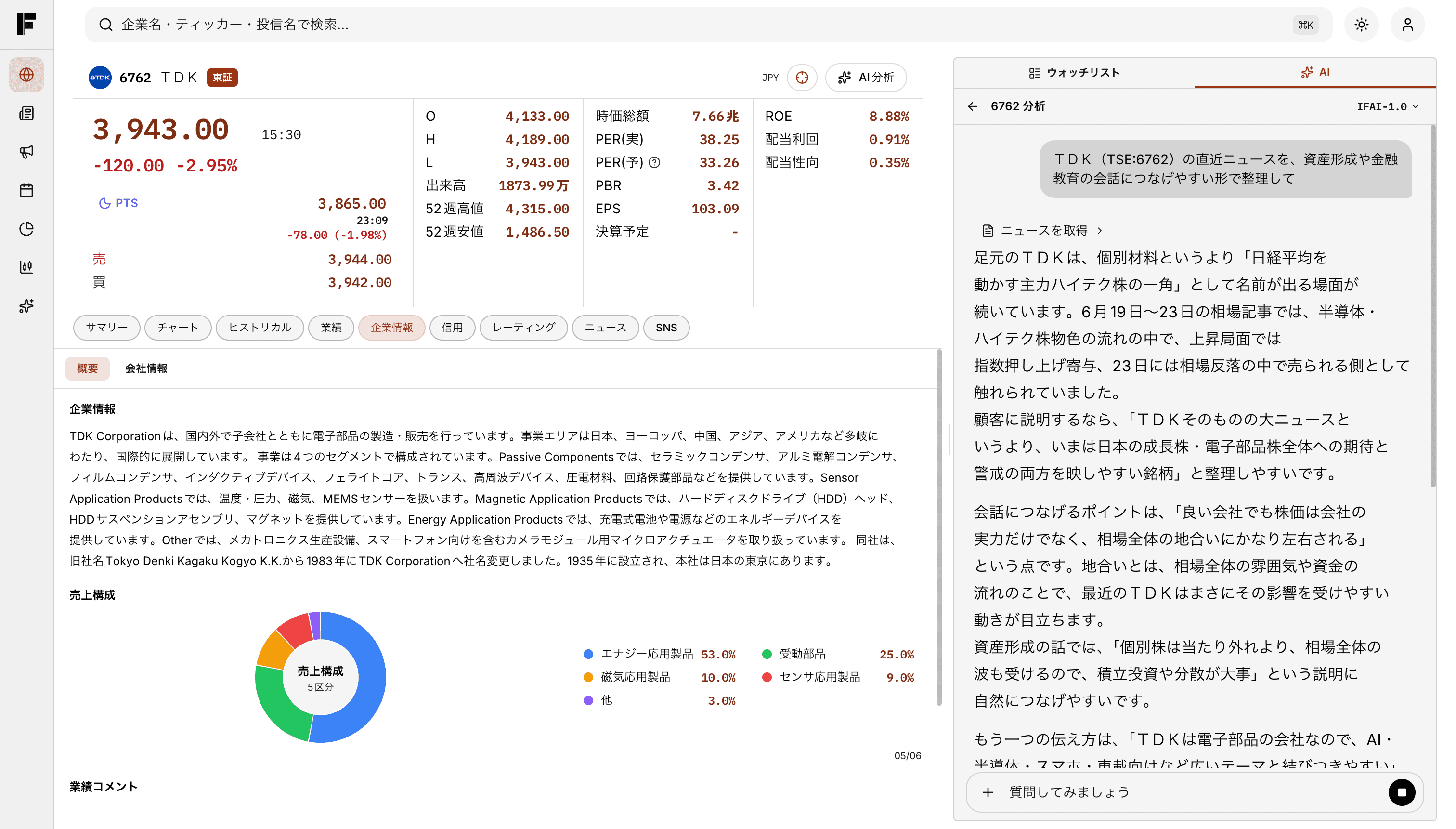The image size is (1456, 829).
Task: Click the main content vertical scrollbar
Action: tap(939, 526)
